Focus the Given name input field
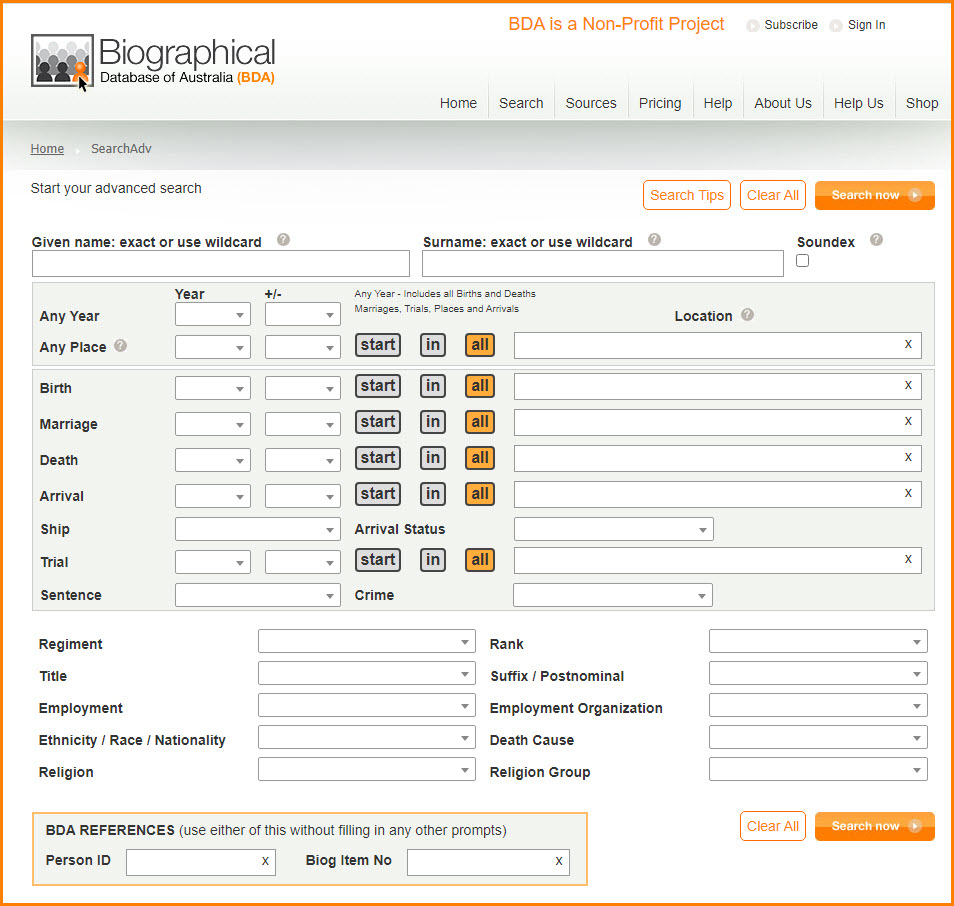Screen dimensions: 954x906 (x=220, y=263)
